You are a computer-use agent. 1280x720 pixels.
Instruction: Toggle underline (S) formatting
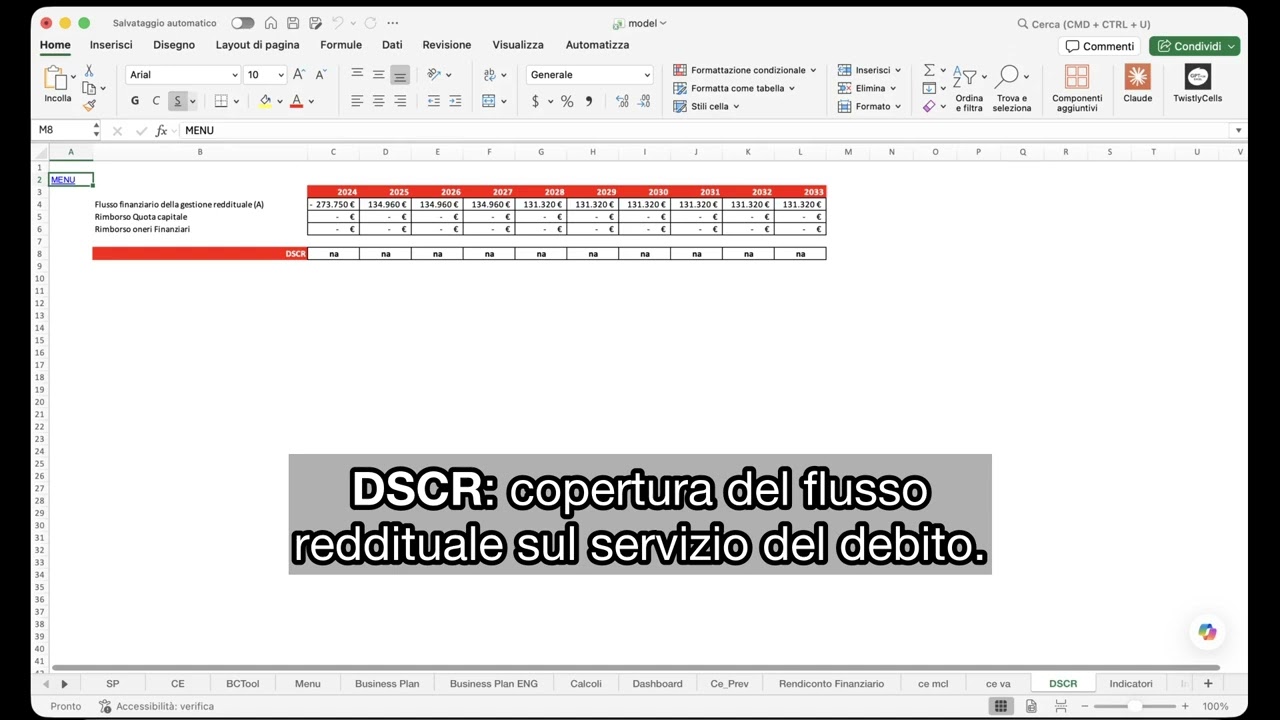click(178, 101)
